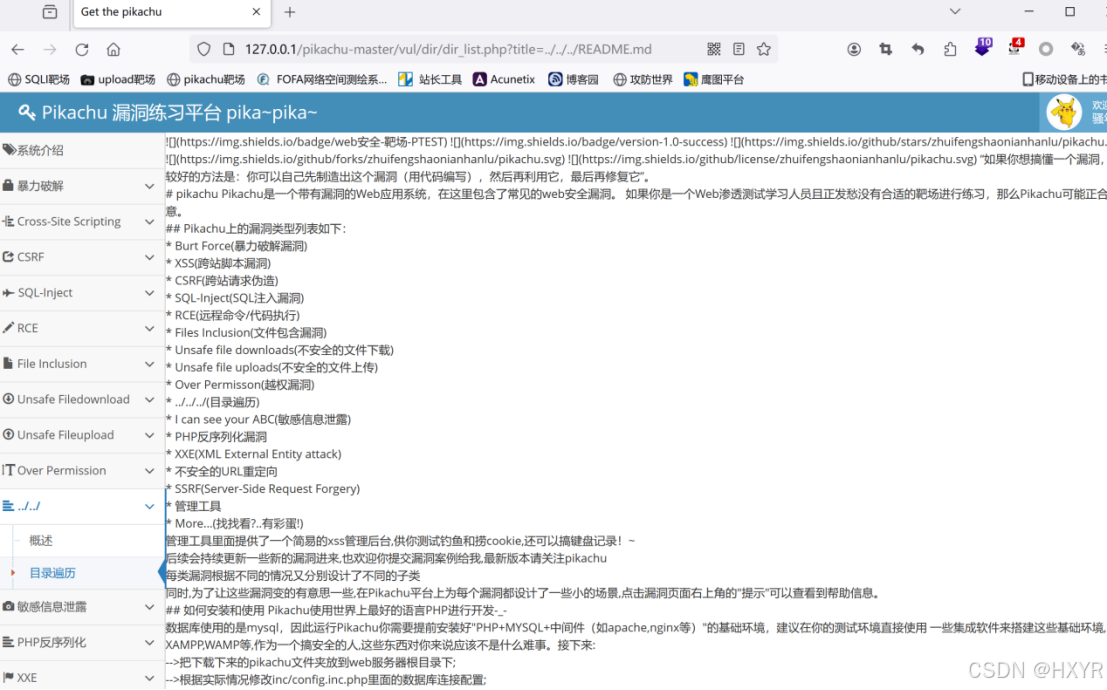Collapse the ../../ menu chevron
Screen dimensions: 1107x690
tap(149, 506)
